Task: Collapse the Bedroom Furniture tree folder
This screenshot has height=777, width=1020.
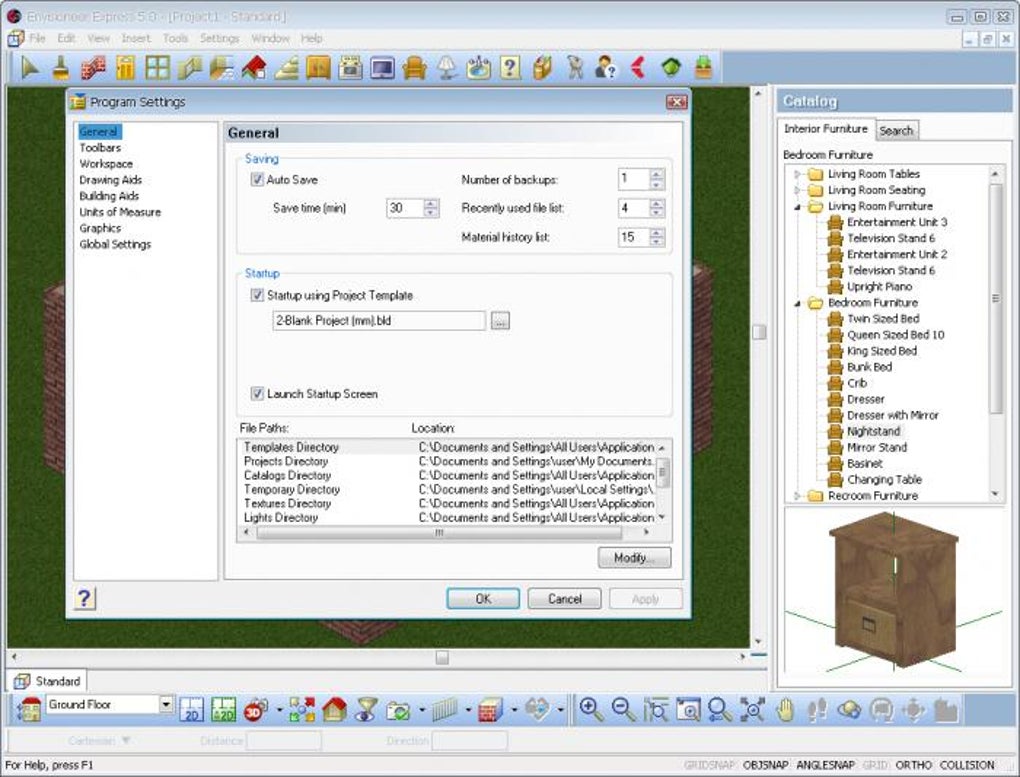Action: [799, 303]
